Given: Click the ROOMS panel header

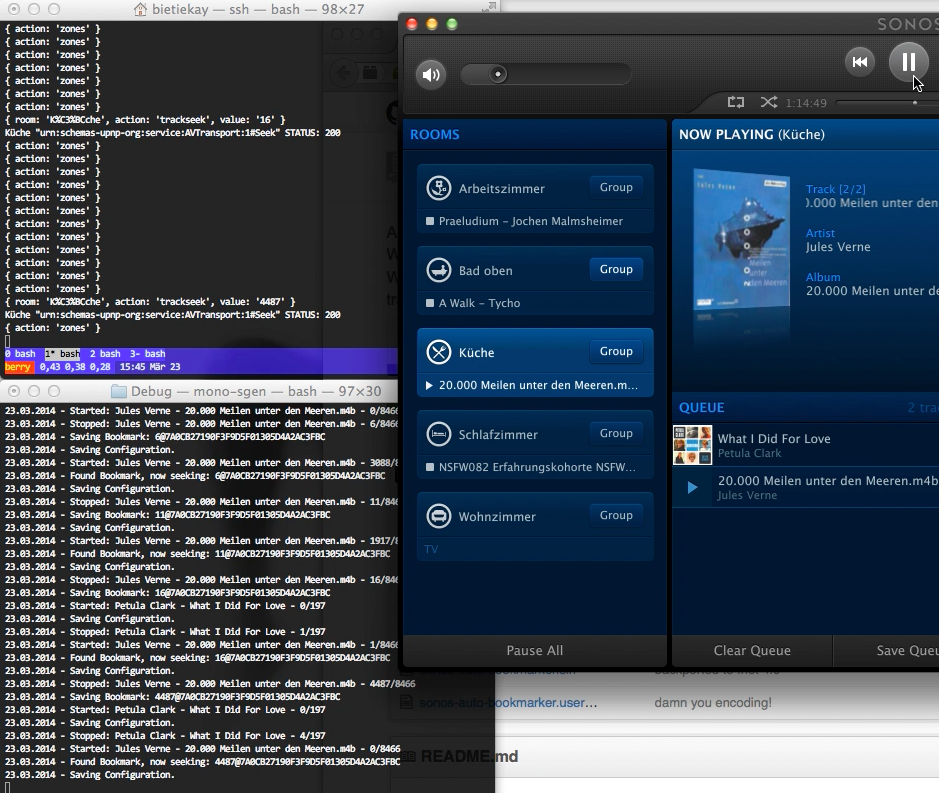Looking at the screenshot, I should pos(535,134).
